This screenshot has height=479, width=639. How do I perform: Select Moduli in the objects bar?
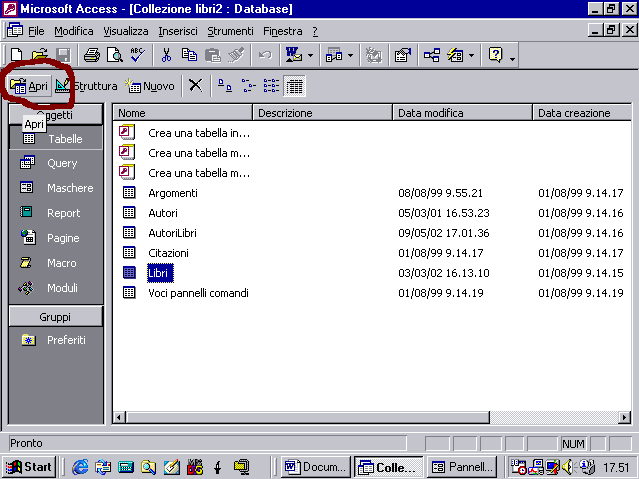tap(56, 288)
